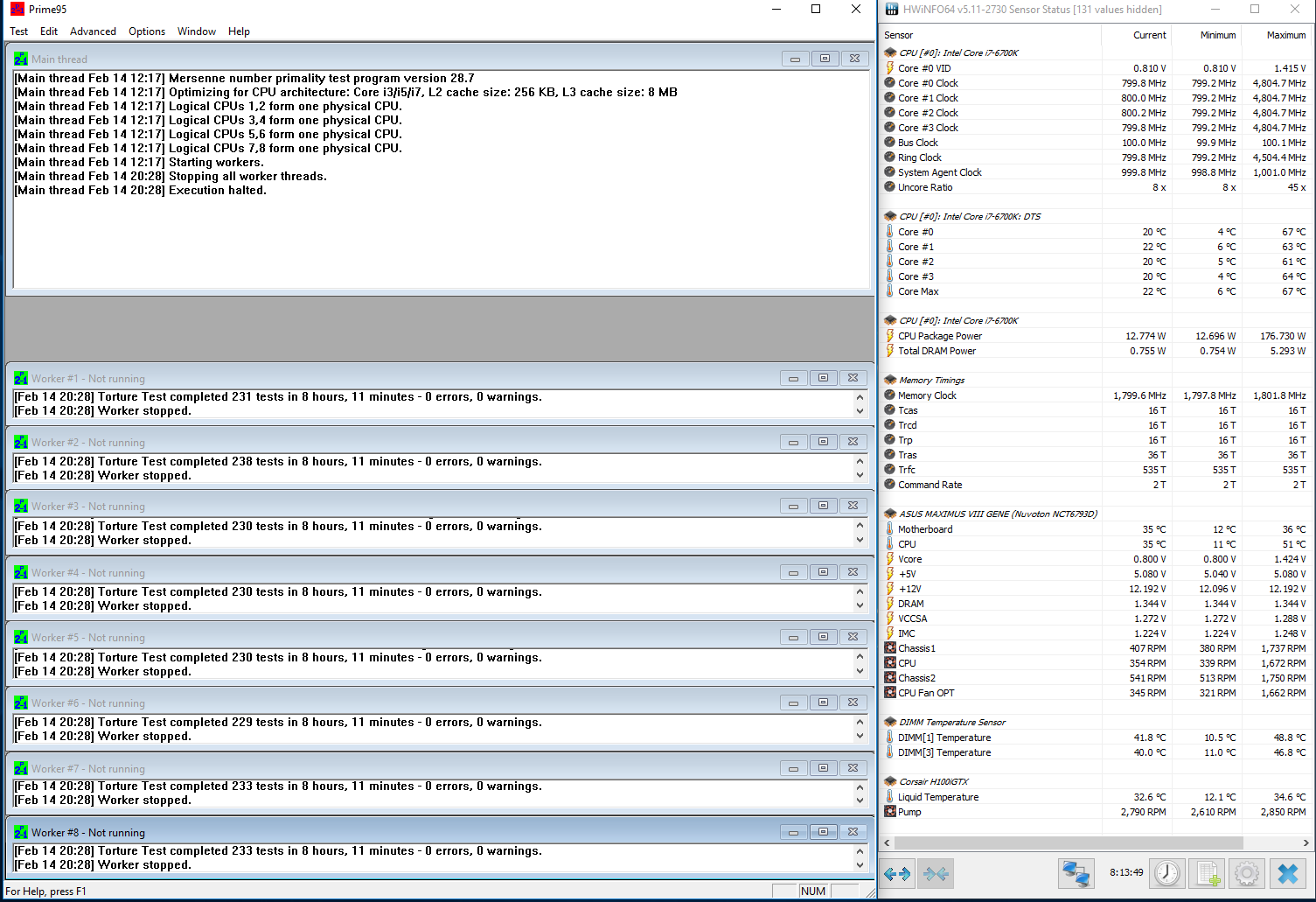Viewport: 1316px width, 902px height.
Task: Click the Prime95 app icon in title bar
Action: [17, 10]
